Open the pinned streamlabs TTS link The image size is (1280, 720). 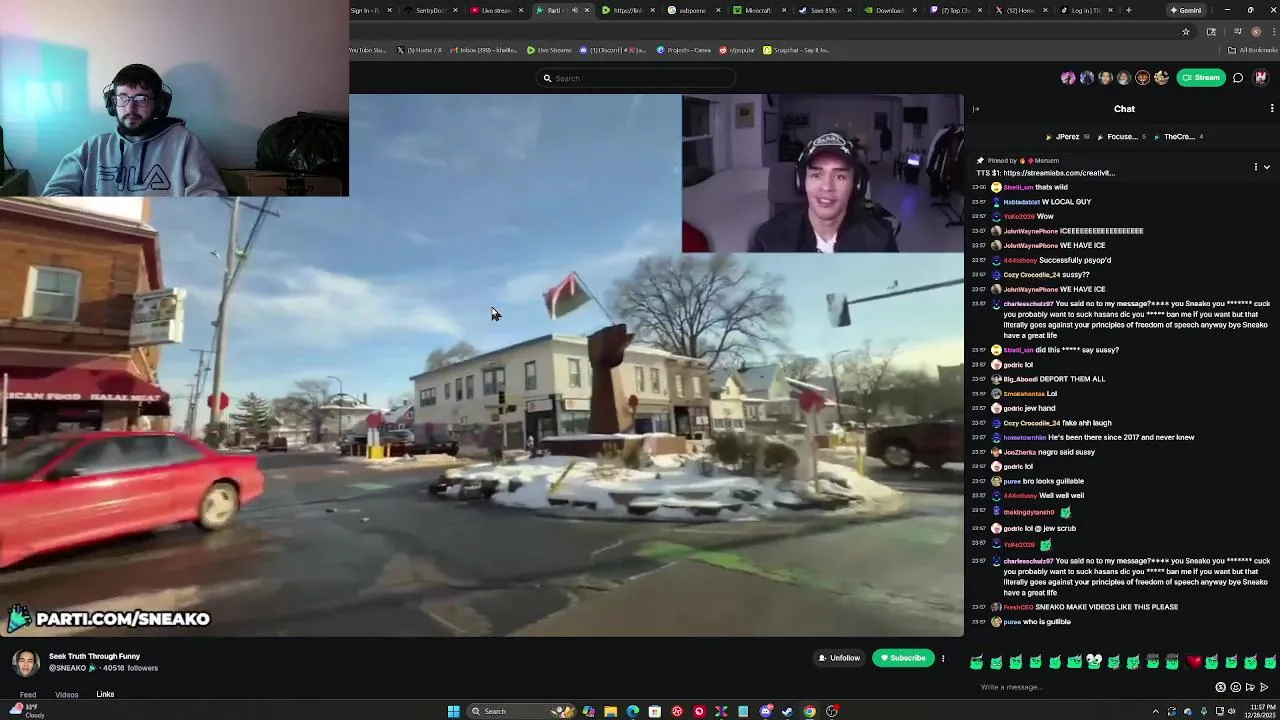[1060, 173]
